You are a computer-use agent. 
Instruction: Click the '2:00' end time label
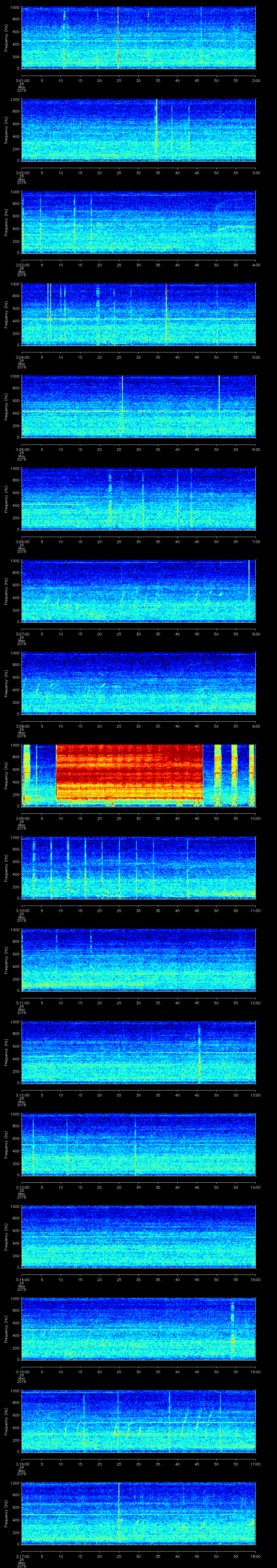[256, 80]
